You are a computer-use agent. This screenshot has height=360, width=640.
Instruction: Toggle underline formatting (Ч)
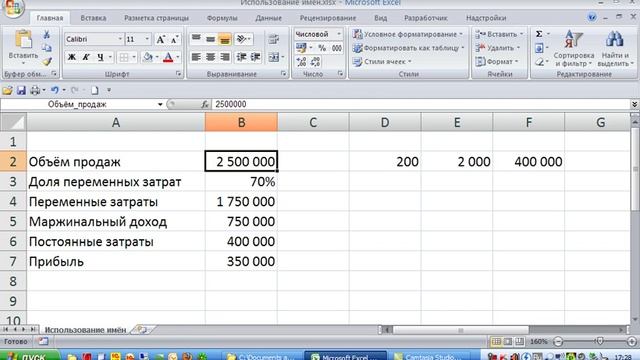[x=100, y=57]
